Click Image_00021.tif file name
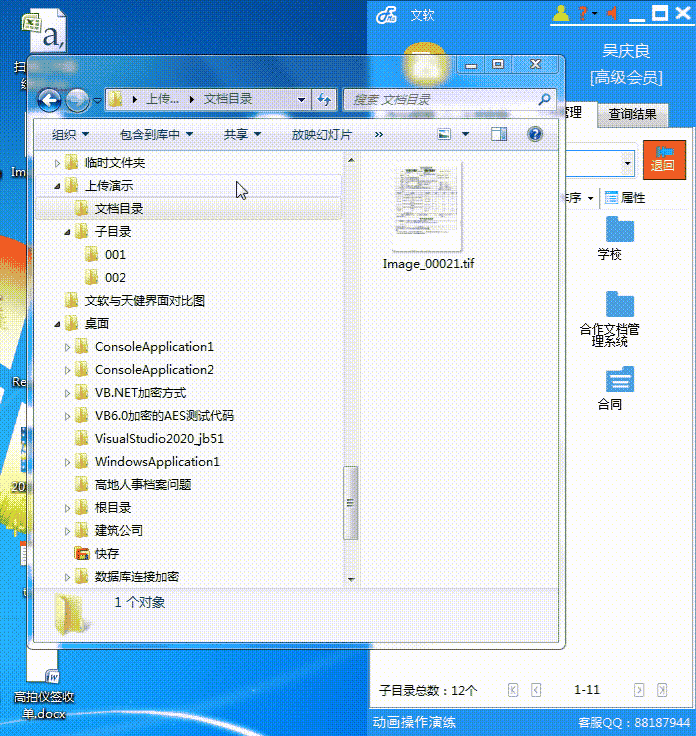 [x=428, y=263]
